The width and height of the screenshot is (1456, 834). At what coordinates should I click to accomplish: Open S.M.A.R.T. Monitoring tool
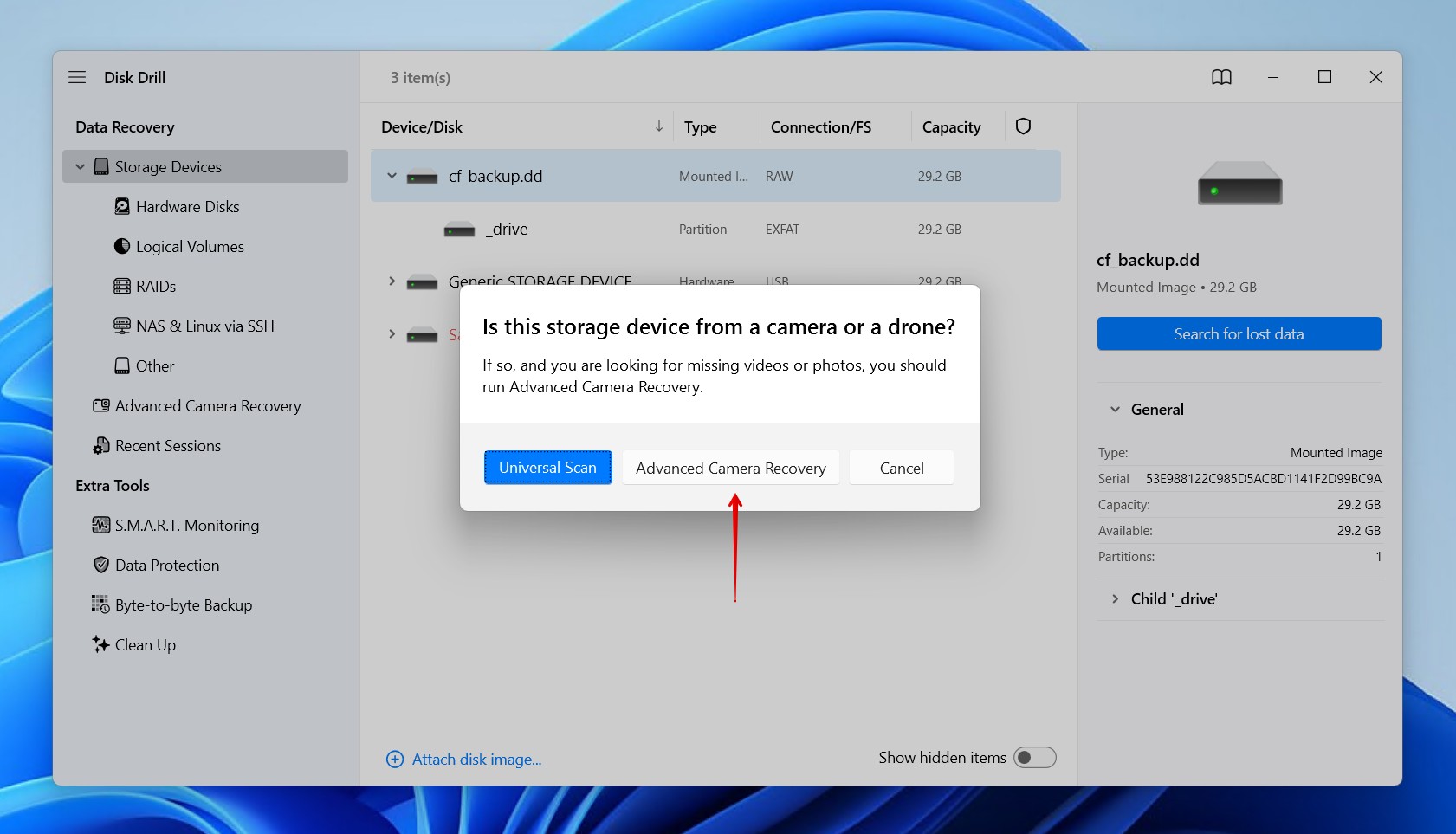pos(186,525)
